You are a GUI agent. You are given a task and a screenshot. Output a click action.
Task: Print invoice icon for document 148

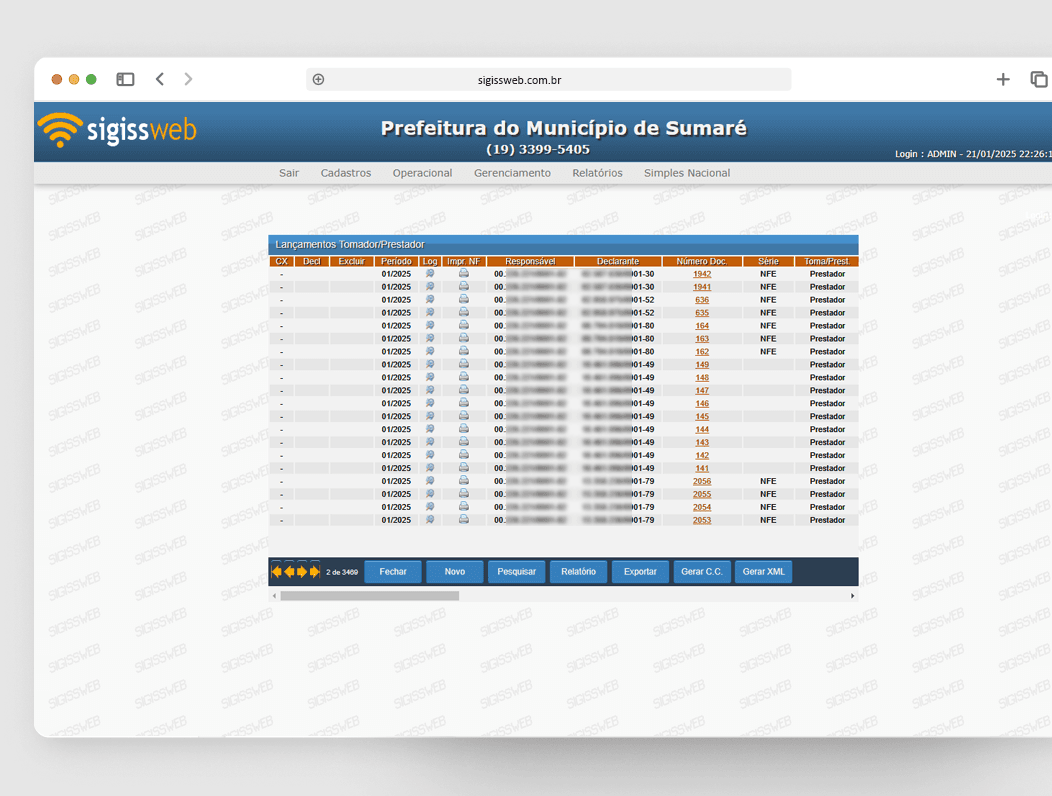(464, 377)
